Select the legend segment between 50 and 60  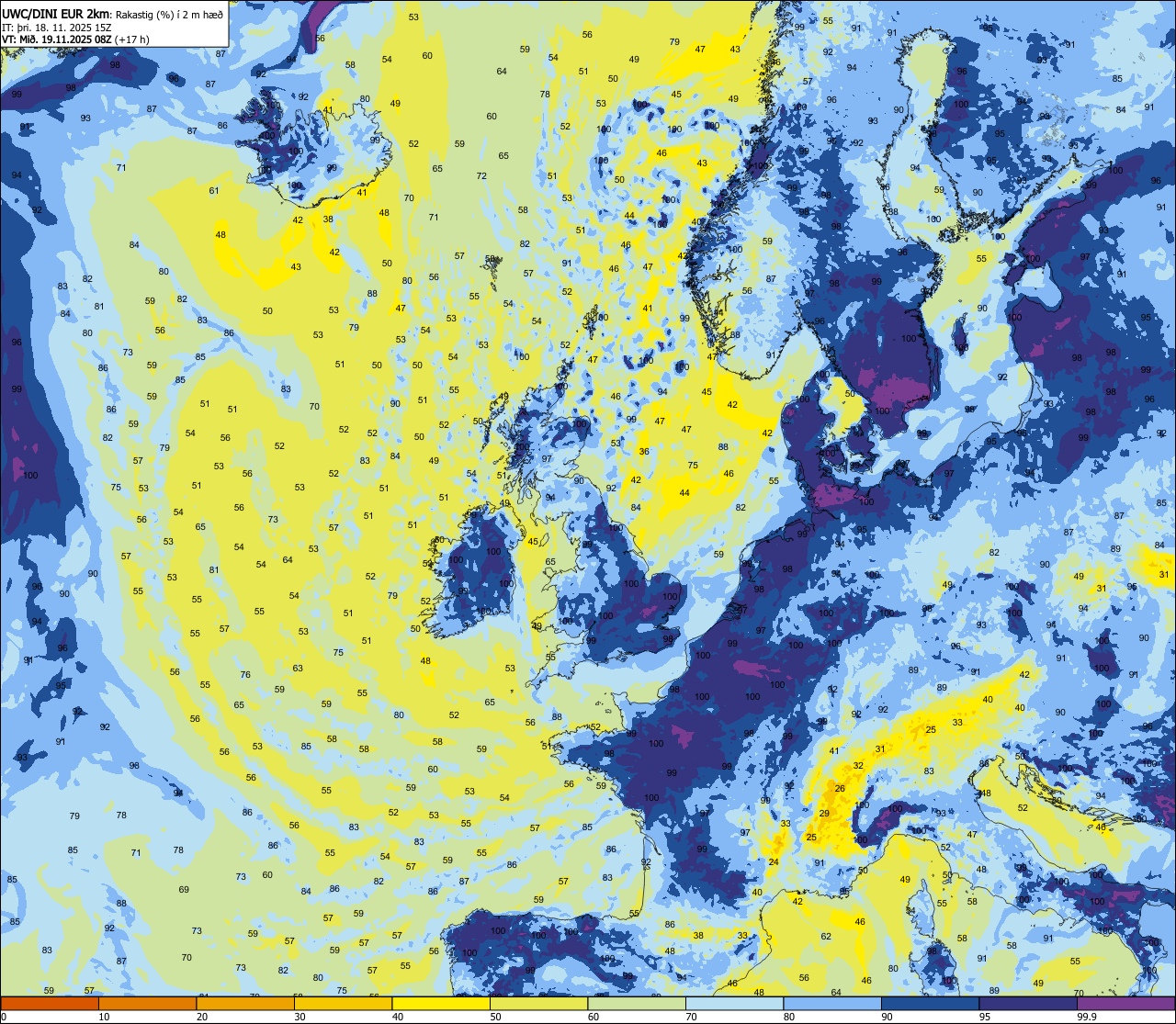point(538,1003)
